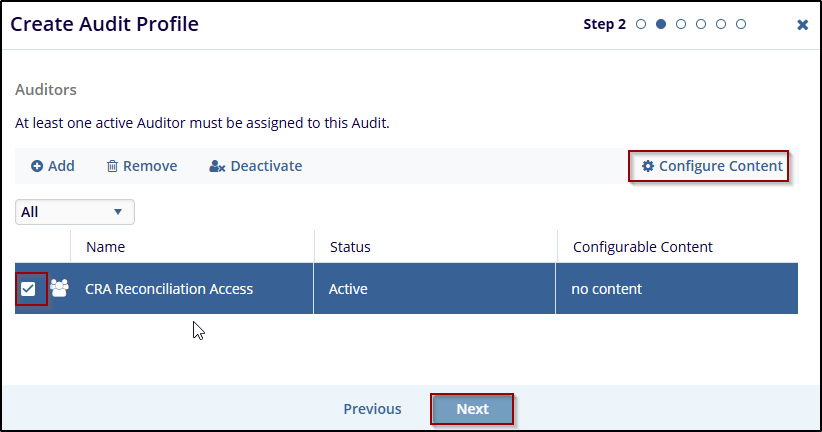Click the Remove trash icon
Image resolution: width=822 pixels, height=432 pixels.
pyautogui.click(x=112, y=166)
